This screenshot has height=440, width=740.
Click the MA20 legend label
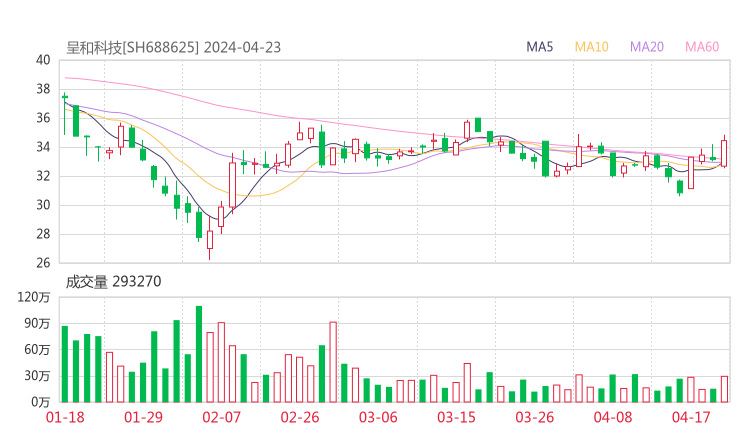pyautogui.click(x=647, y=47)
